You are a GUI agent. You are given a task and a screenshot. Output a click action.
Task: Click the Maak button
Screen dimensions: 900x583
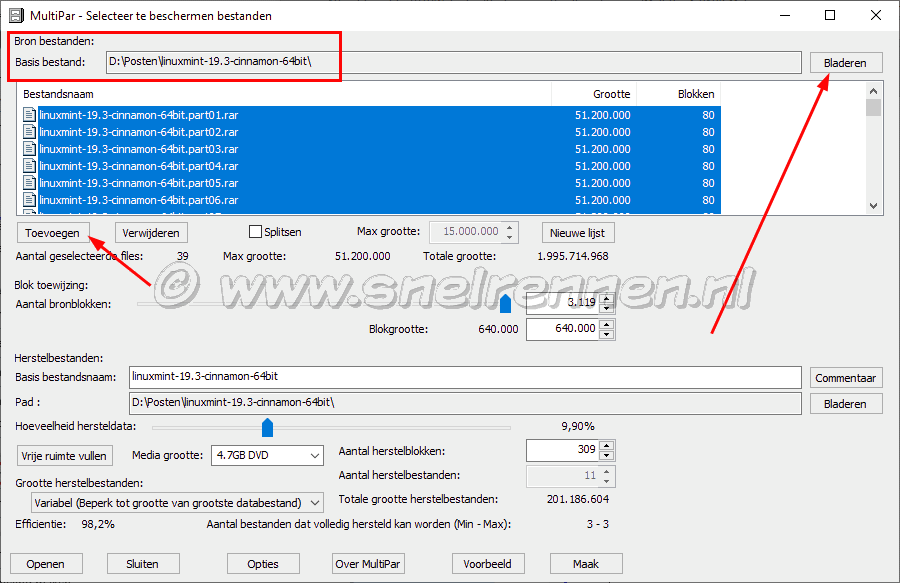pos(586,564)
